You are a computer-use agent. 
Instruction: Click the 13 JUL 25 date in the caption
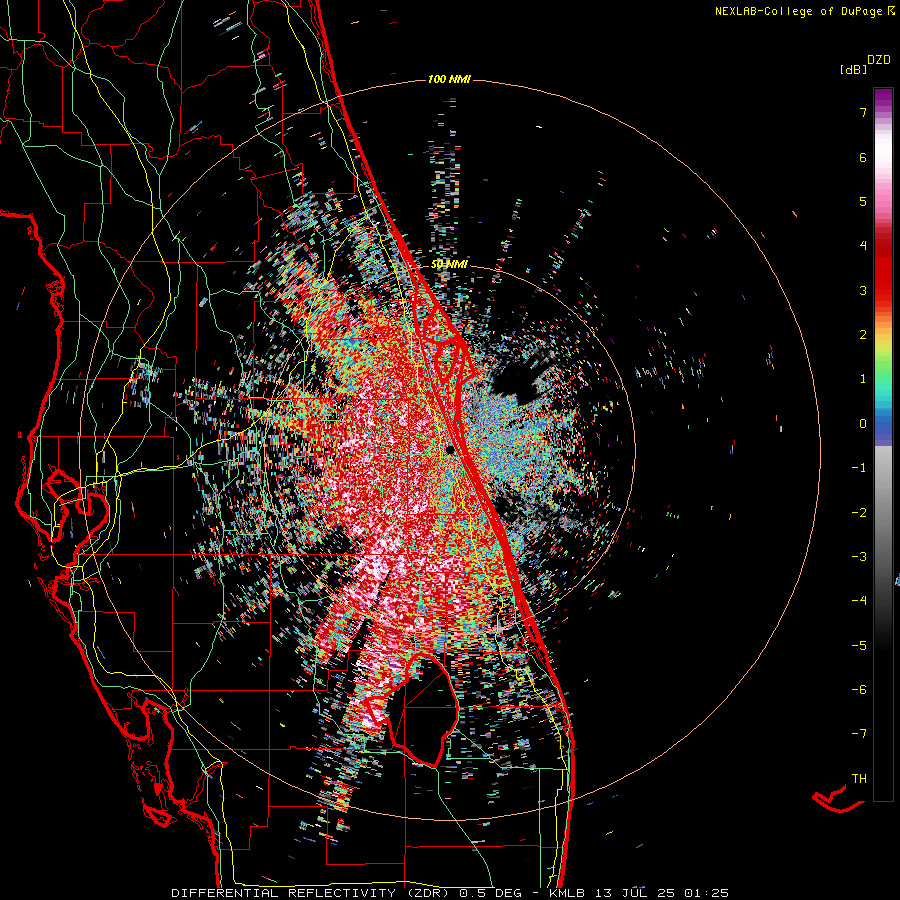[636, 893]
